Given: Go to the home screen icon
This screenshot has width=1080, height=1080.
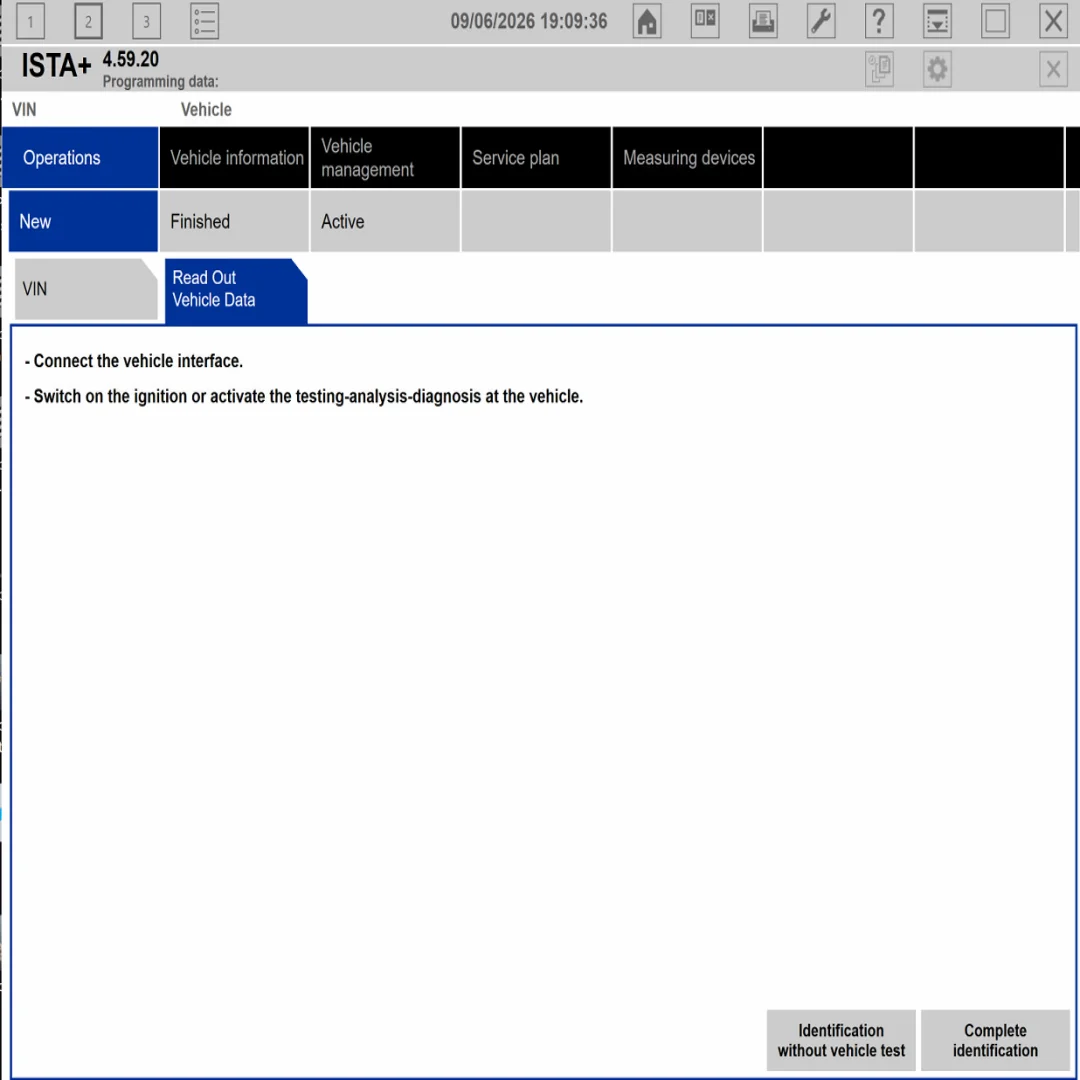Looking at the screenshot, I should point(647,21).
